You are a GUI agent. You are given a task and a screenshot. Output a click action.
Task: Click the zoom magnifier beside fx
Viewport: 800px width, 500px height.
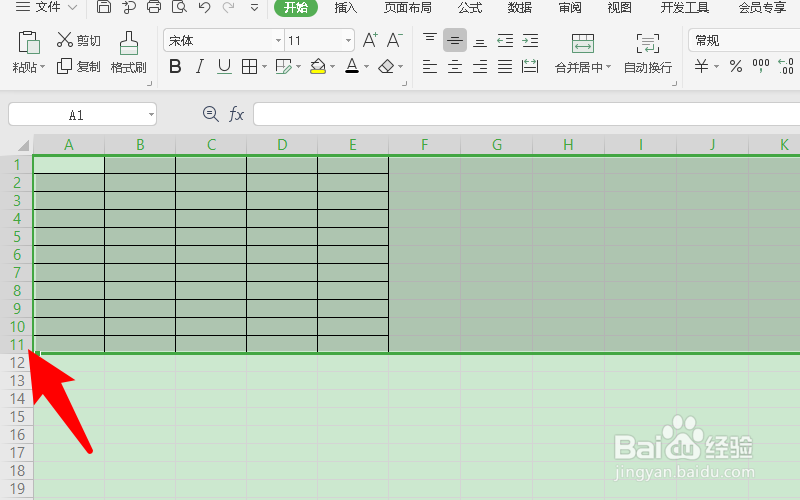click(210, 114)
